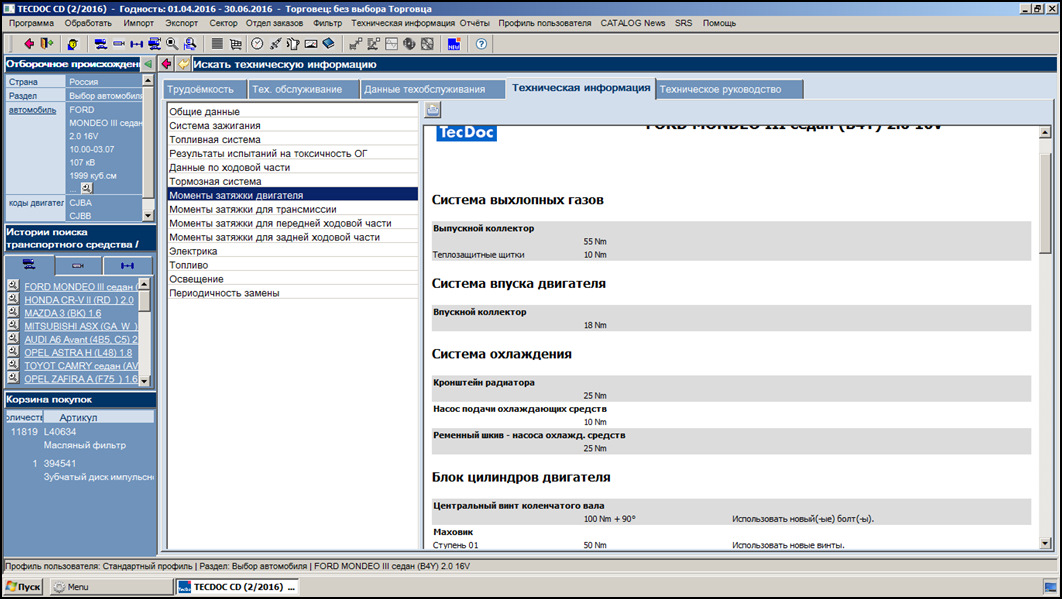Viewport: 1062px width, 599px height.
Task: Click the exit door icon in toolbar
Action: point(46,44)
